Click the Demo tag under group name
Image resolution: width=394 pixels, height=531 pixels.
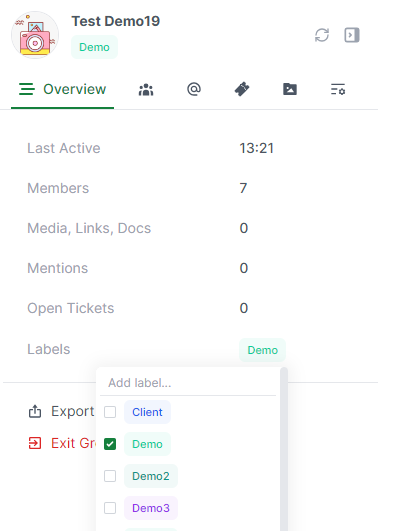[x=94, y=47]
